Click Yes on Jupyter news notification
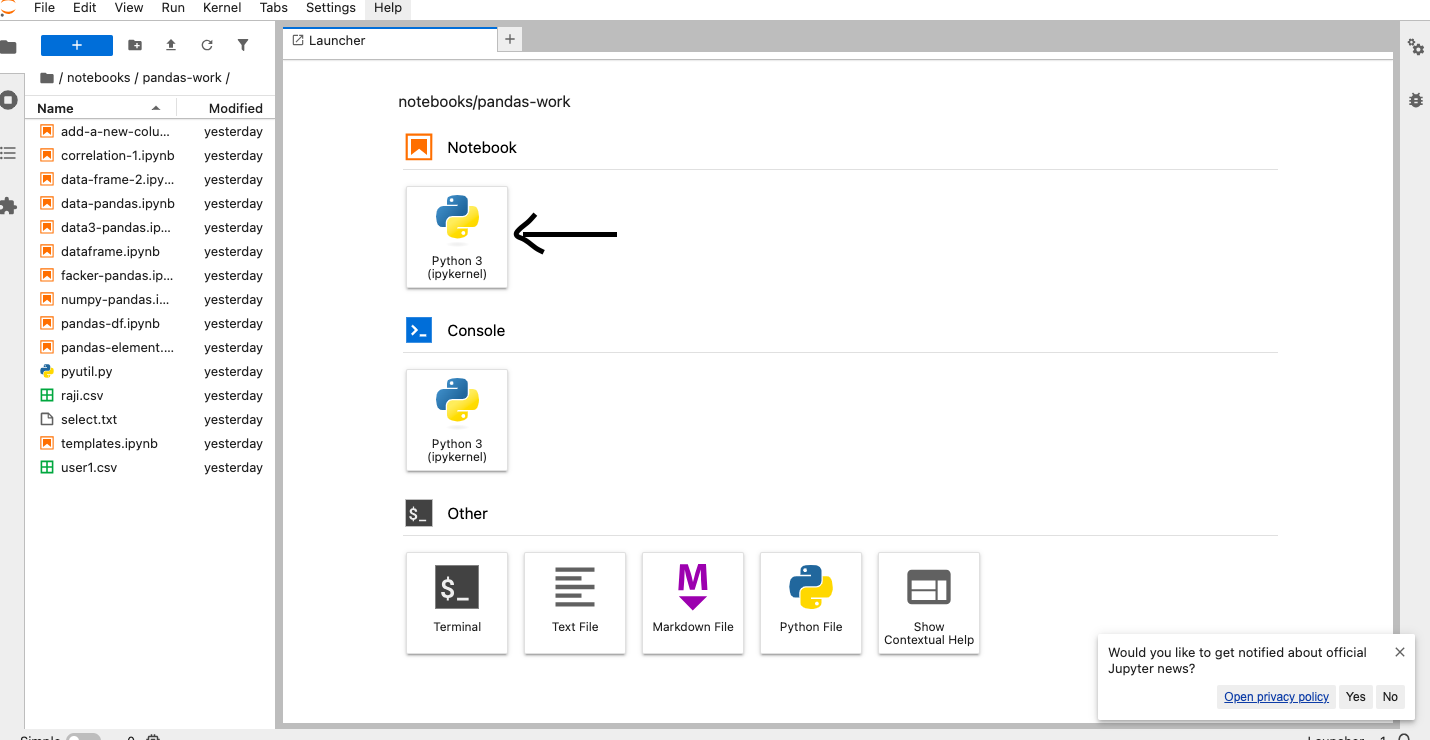The height and width of the screenshot is (740, 1430). tap(1356, 697)
